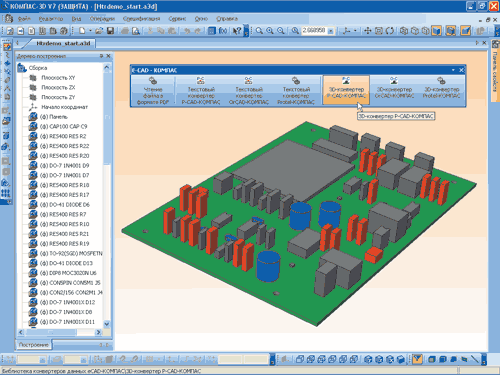Toggle the orange filter funnel button
This screenshot has width=500, height=375.
(417, 359)
